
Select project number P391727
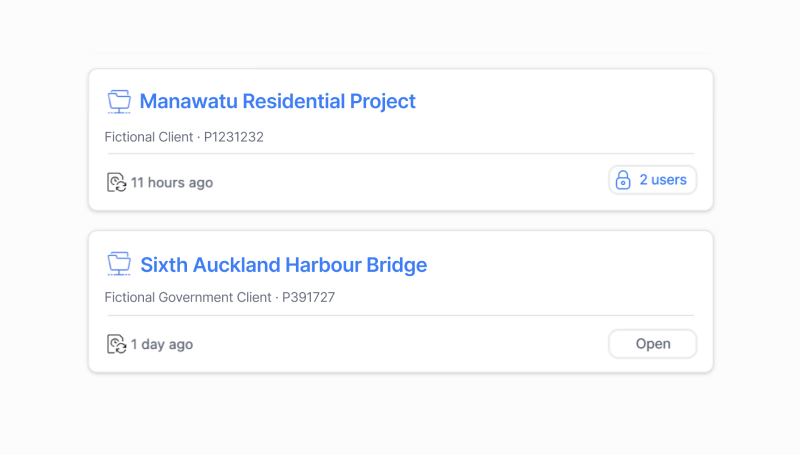309,297
